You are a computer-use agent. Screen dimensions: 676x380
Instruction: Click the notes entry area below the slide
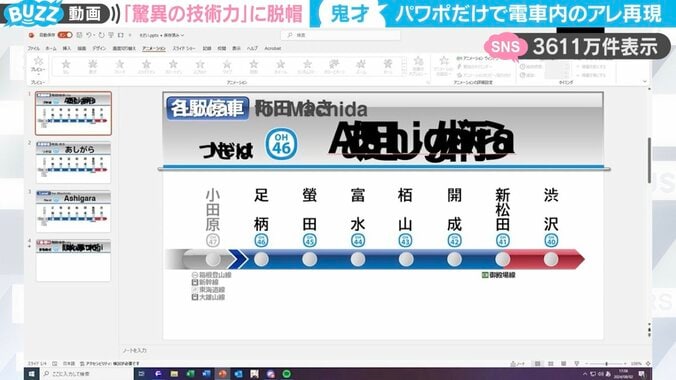[x=384, y=351]
